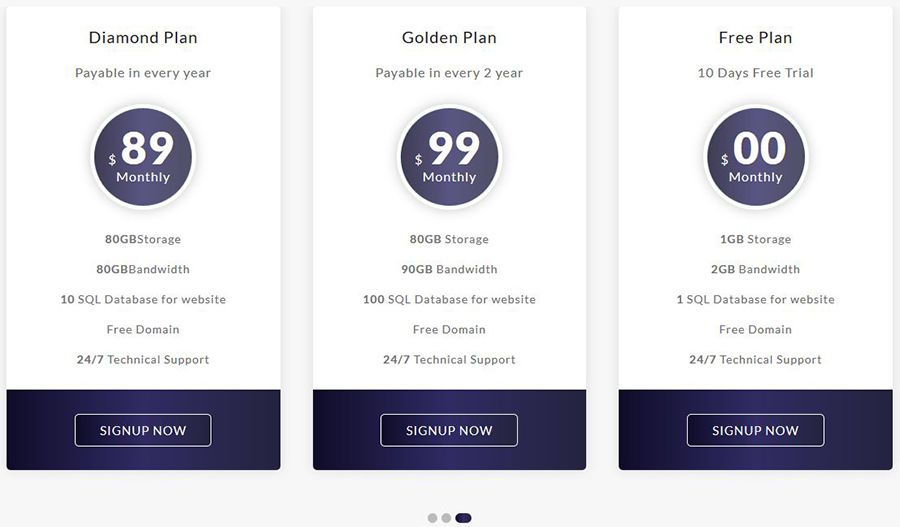This screenshot has height=527, width=900.
Task: Click the 1GB Storage feature line
Action: [755, 239]
